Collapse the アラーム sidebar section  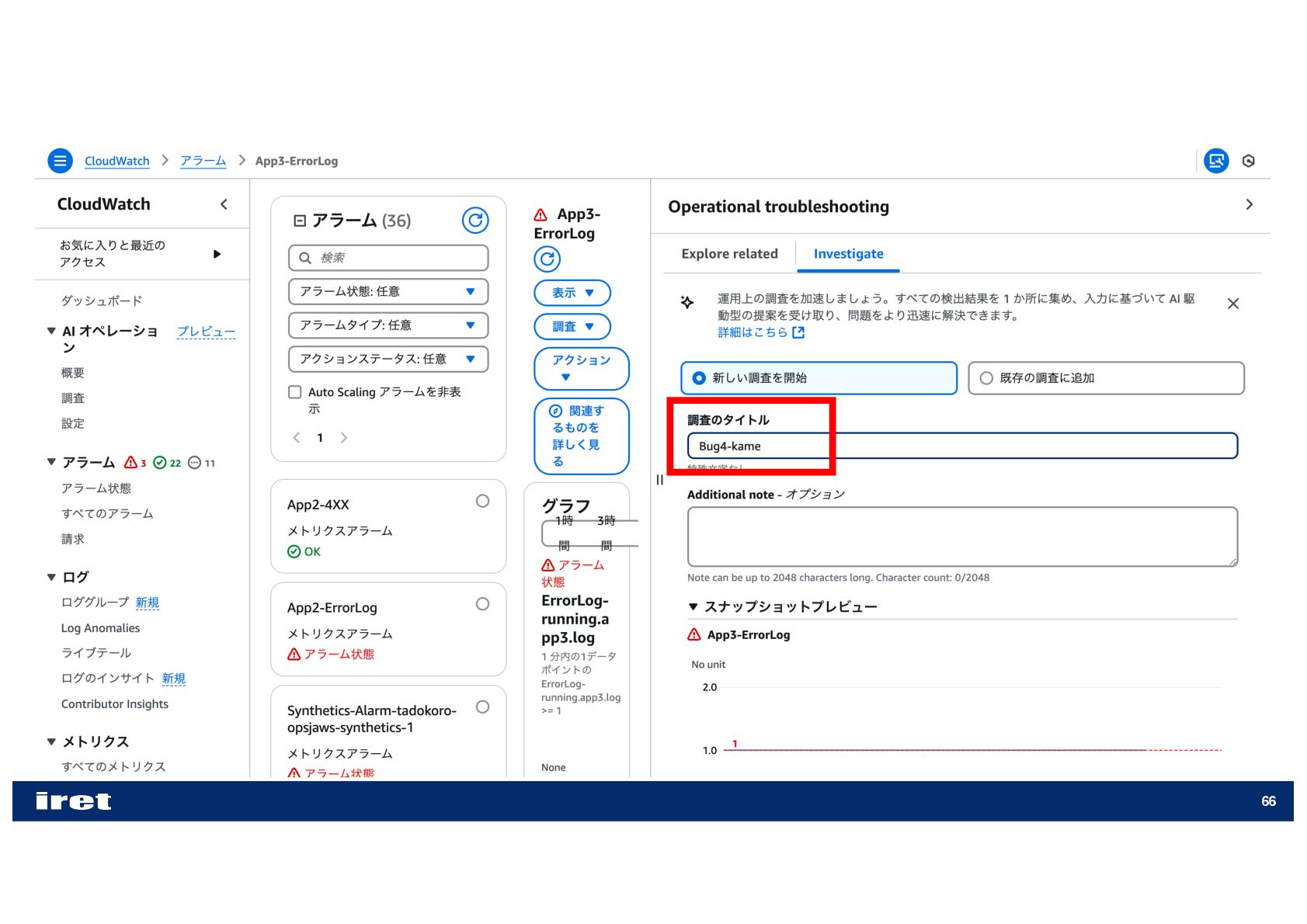51,462
